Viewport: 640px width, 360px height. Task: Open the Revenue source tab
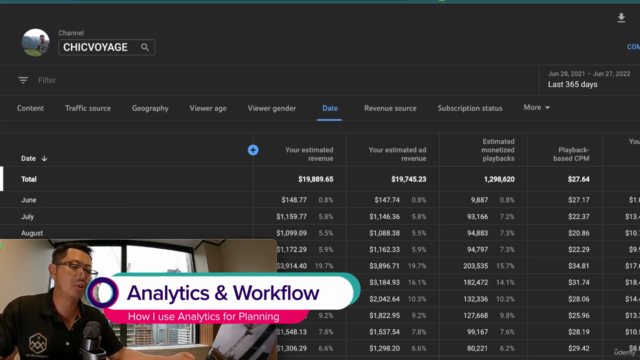[x=390, y=108]
